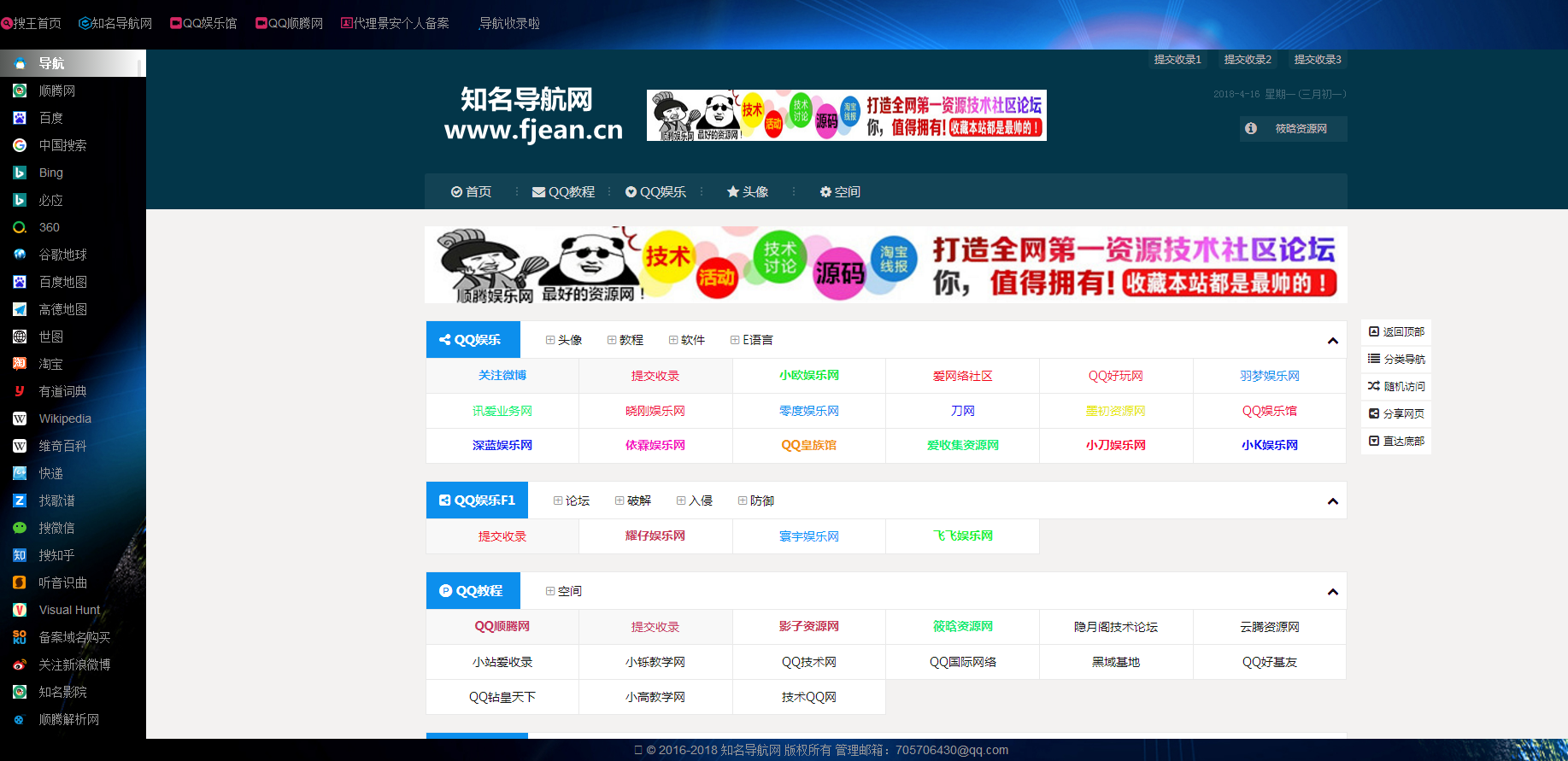Click the 返回顶部 icon in right panel
Image resolution: width=1568 pixels, height=761 pixels.
coord(1374,331)
